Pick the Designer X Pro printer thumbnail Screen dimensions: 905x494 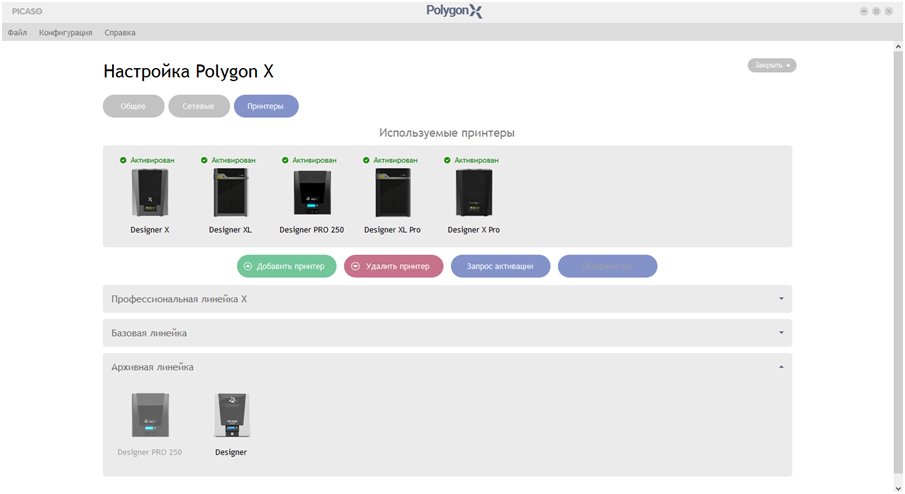[474, 192]
